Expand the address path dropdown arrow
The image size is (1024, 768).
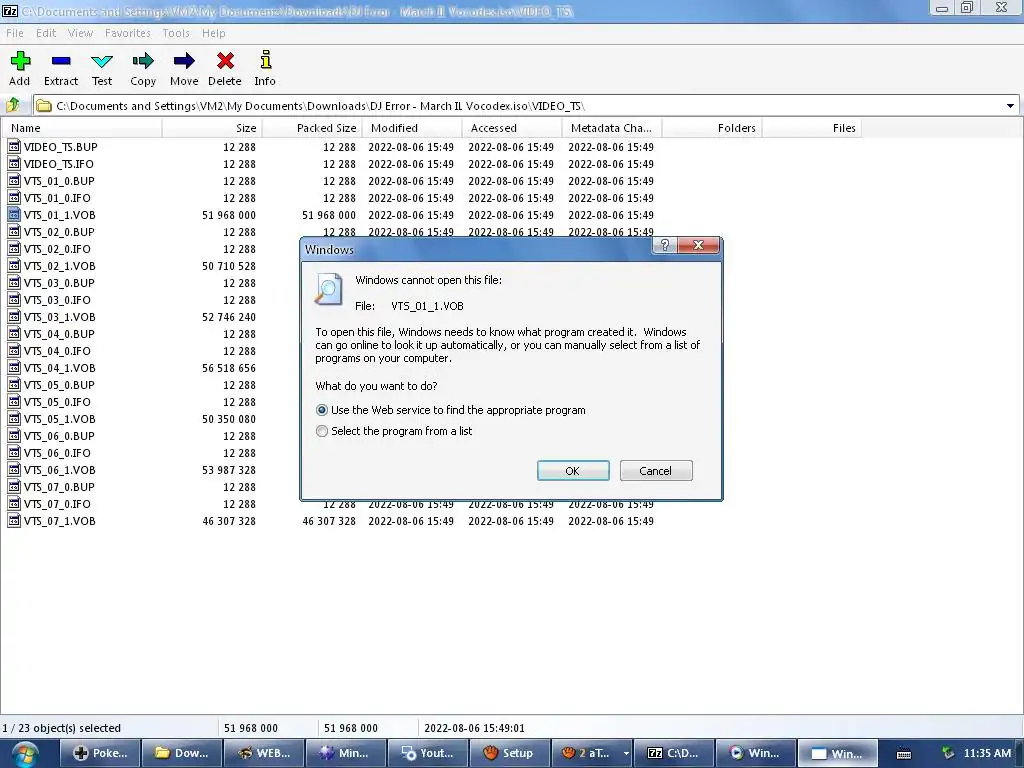click(x=1010, y=106)
